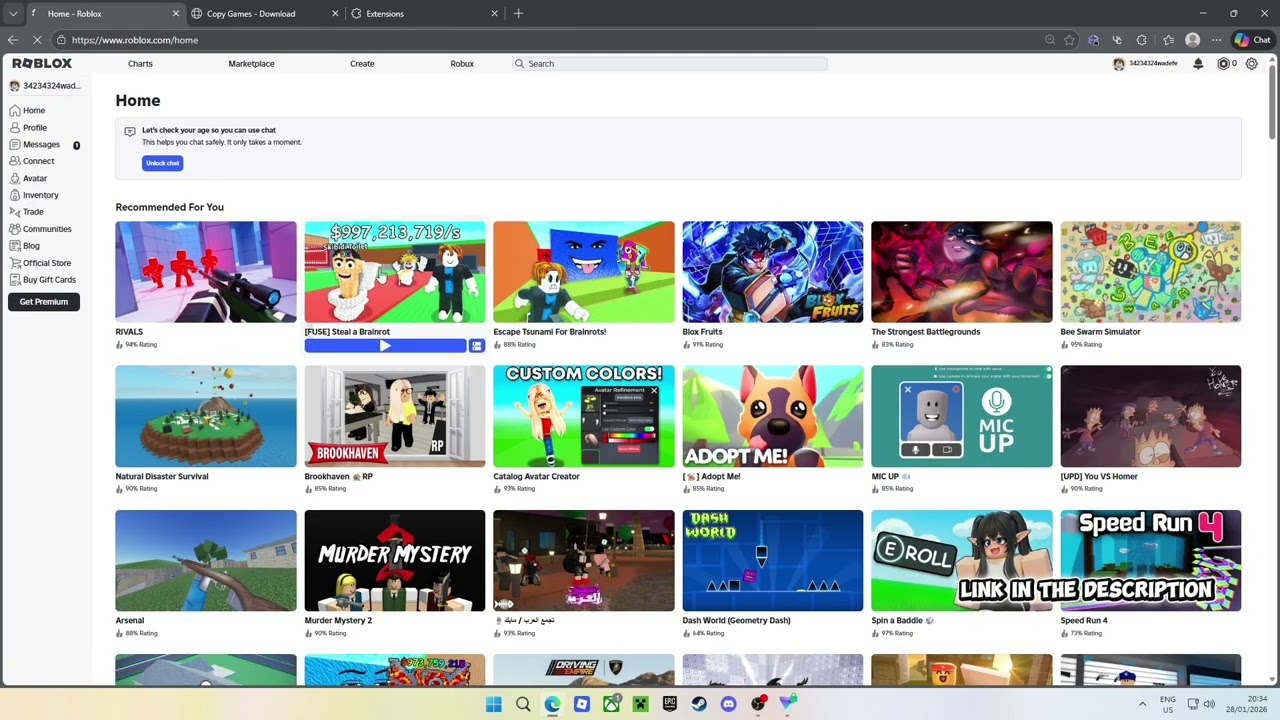This screenshot has width=1280, height=720.
Task: Close the Extensions tab
Action: (494, 14)
